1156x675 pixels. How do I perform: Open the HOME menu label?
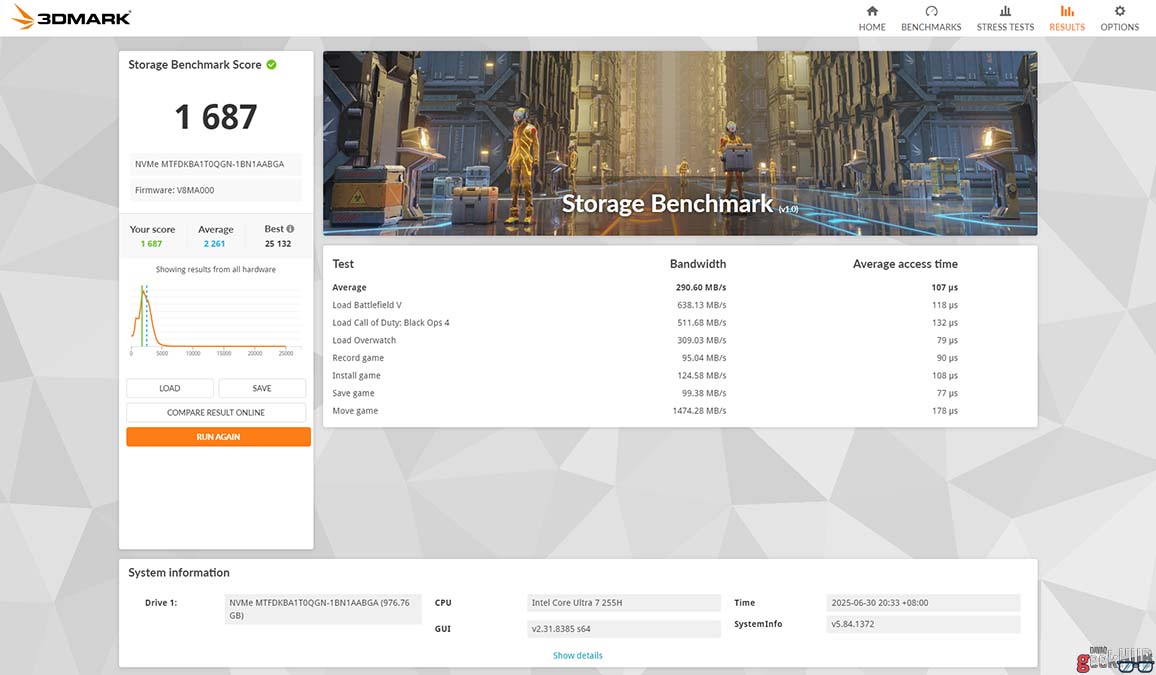point(872,27)
